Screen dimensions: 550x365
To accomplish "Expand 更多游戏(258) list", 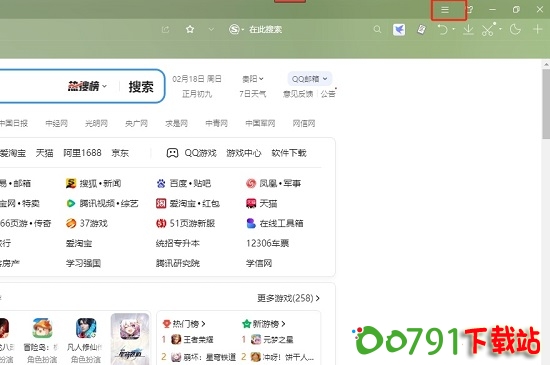I will point(288,298).
